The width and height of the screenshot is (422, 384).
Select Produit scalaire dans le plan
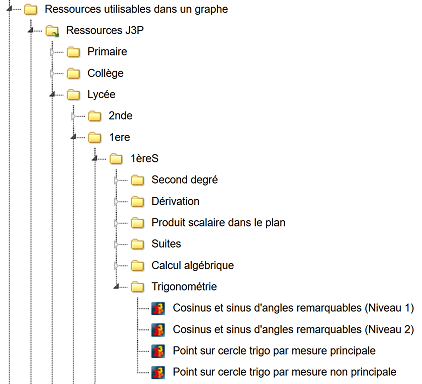click(x=218, y=223)
